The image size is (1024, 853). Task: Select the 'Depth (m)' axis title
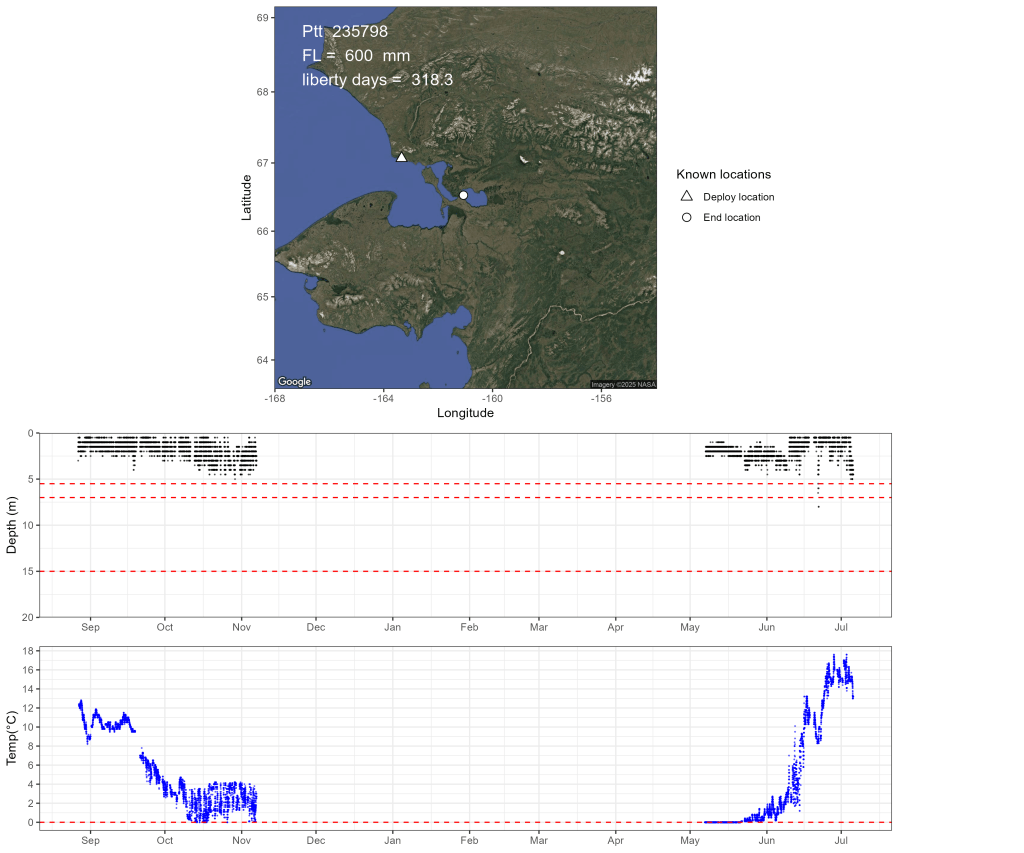[x=12, y=525]
